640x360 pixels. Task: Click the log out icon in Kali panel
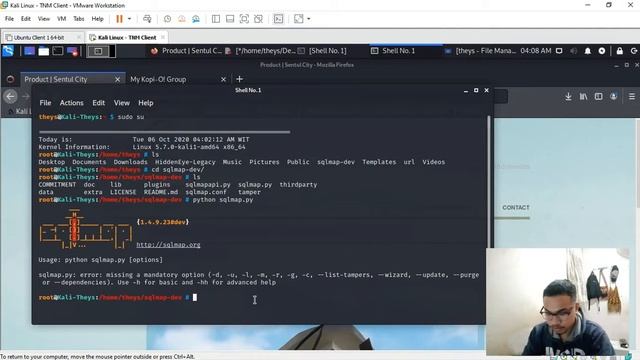(x=634, y=51)
